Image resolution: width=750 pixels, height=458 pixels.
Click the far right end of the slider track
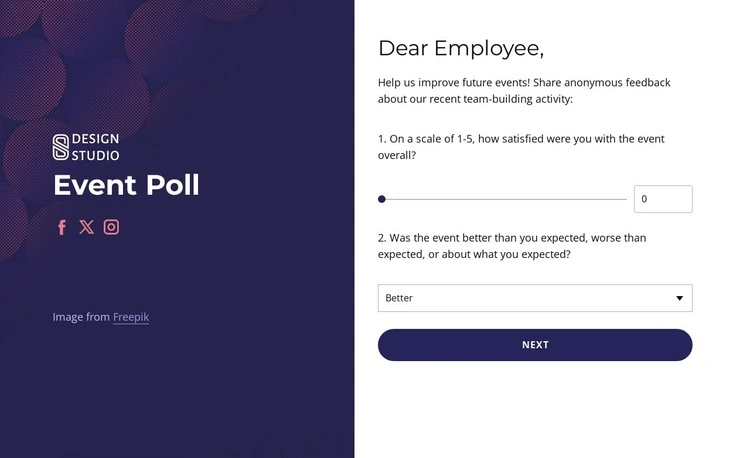pos(624,199)
